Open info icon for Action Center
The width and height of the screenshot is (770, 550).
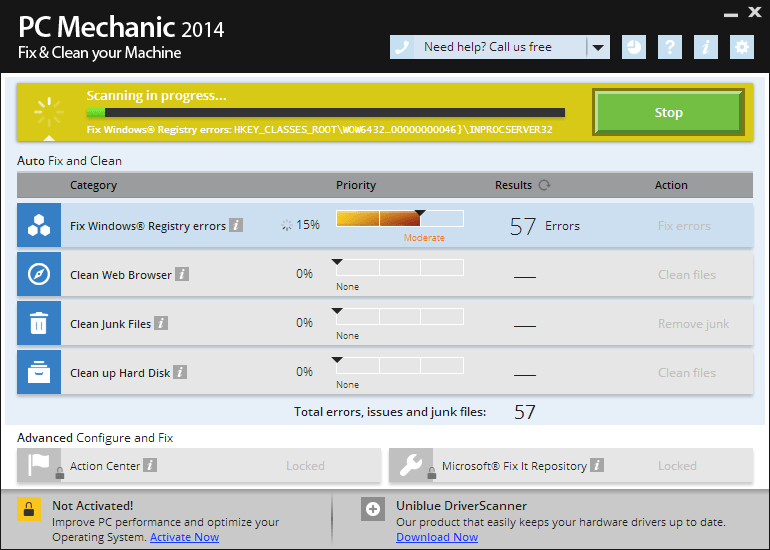[150, 465]
